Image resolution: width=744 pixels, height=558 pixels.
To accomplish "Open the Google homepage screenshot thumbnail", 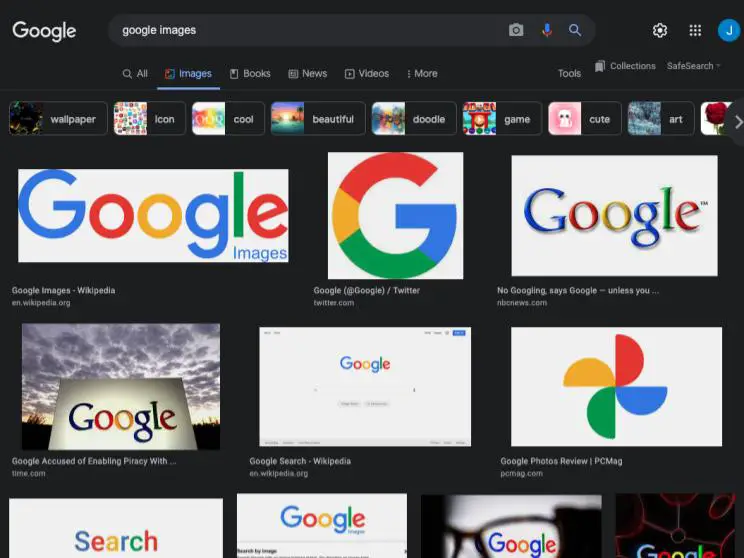I will tap(365, 386).
